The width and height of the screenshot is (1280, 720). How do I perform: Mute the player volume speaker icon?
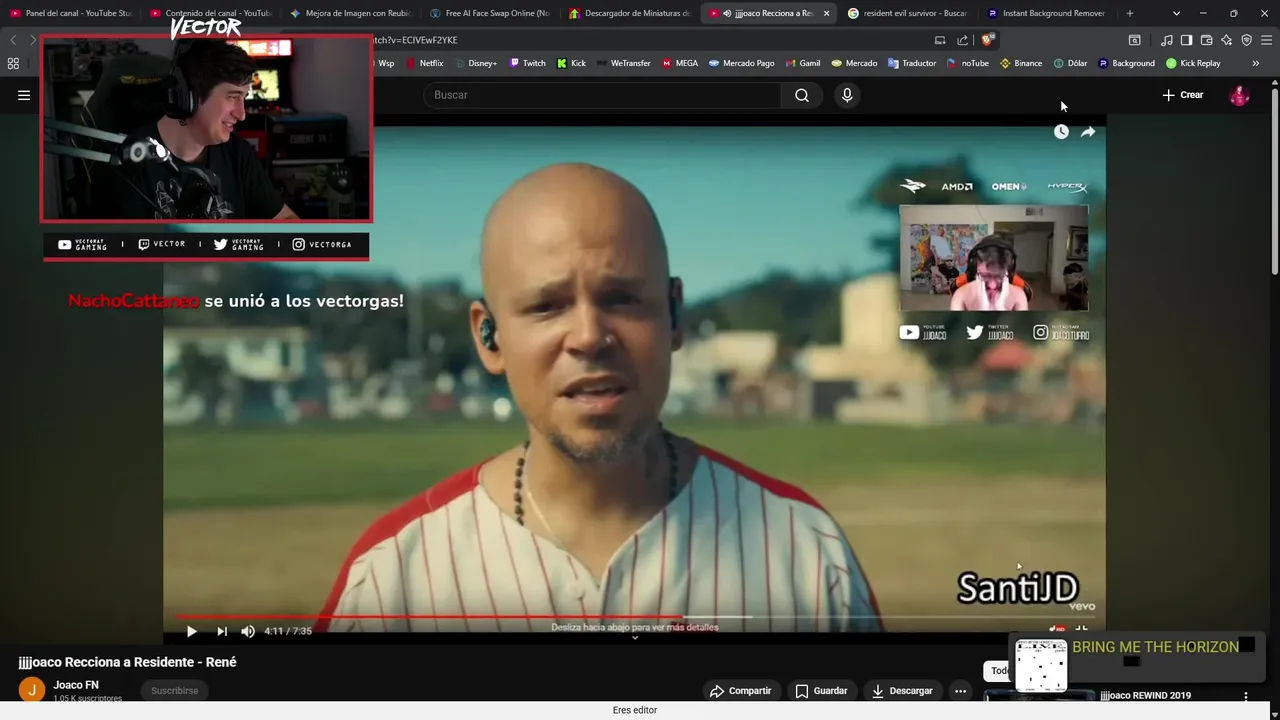click(x=248, y=631)
